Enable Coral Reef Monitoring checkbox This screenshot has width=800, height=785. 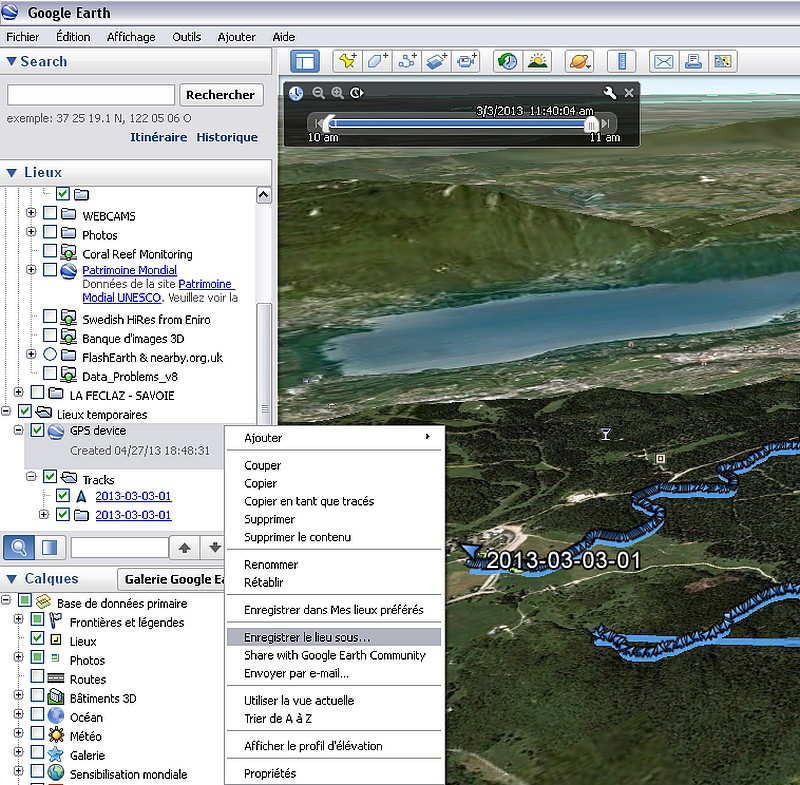point(50,251)
